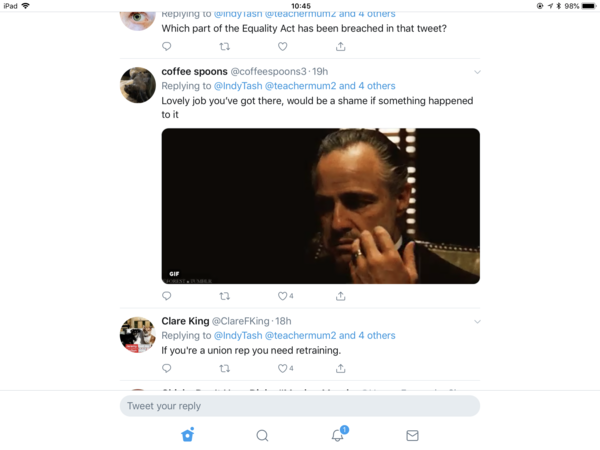Open options chevron on coffee spoons' tweet
This screenshot has height=450, width=600.
[x=477, y=72]
